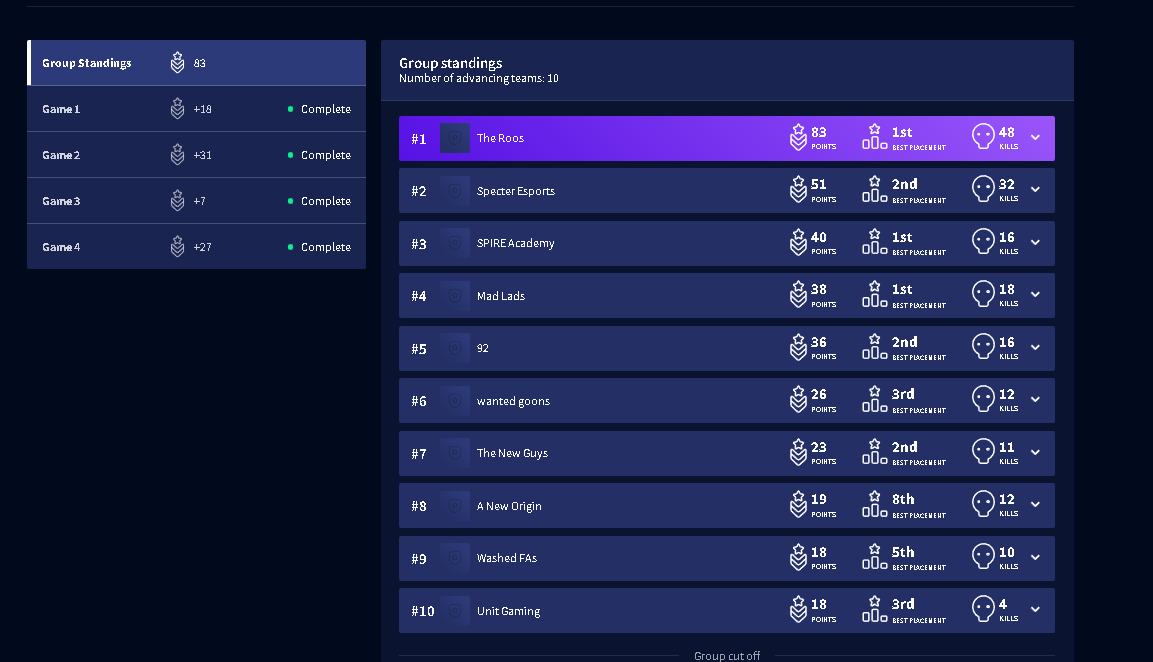
Task: Click Game 4 Complete status label
Action: pyautogui.click(x=326, y=247)
